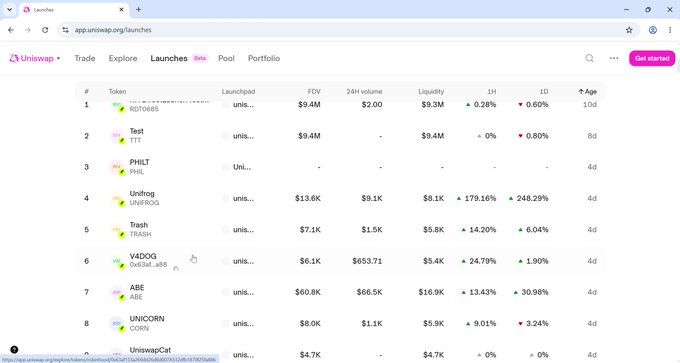Click the V4DOG token icon
This screenshot has height=363, width=680.
click(117, 261)
